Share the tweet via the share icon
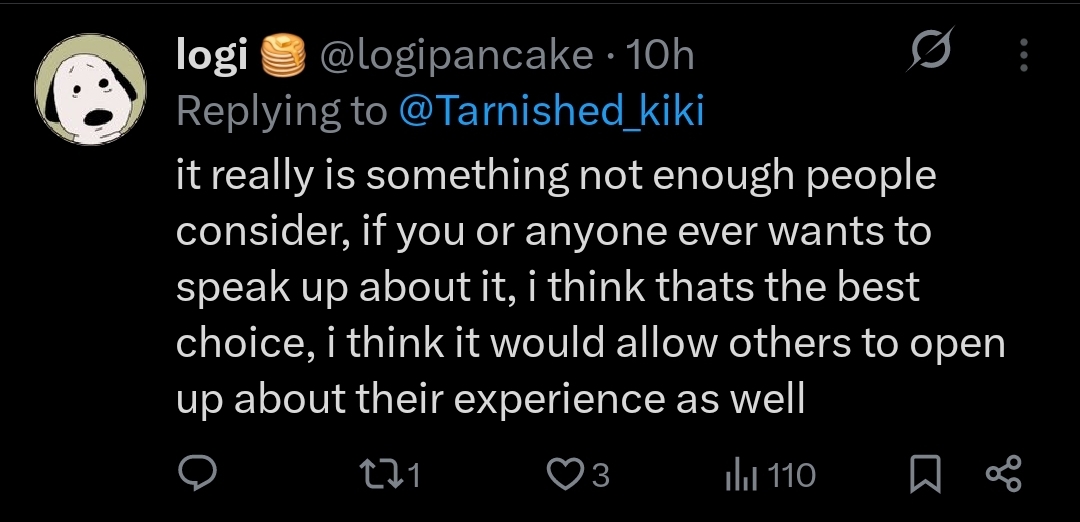This screenshot has width=1080, height=522. point(1002,474)
